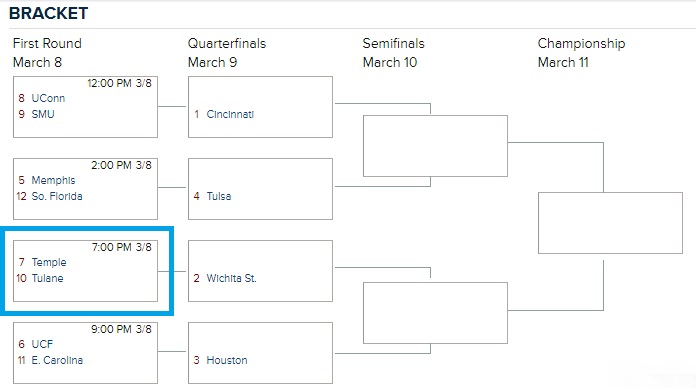Click the UConn team name
This screenshot has height=388, width=696.
tap(48, 98)
